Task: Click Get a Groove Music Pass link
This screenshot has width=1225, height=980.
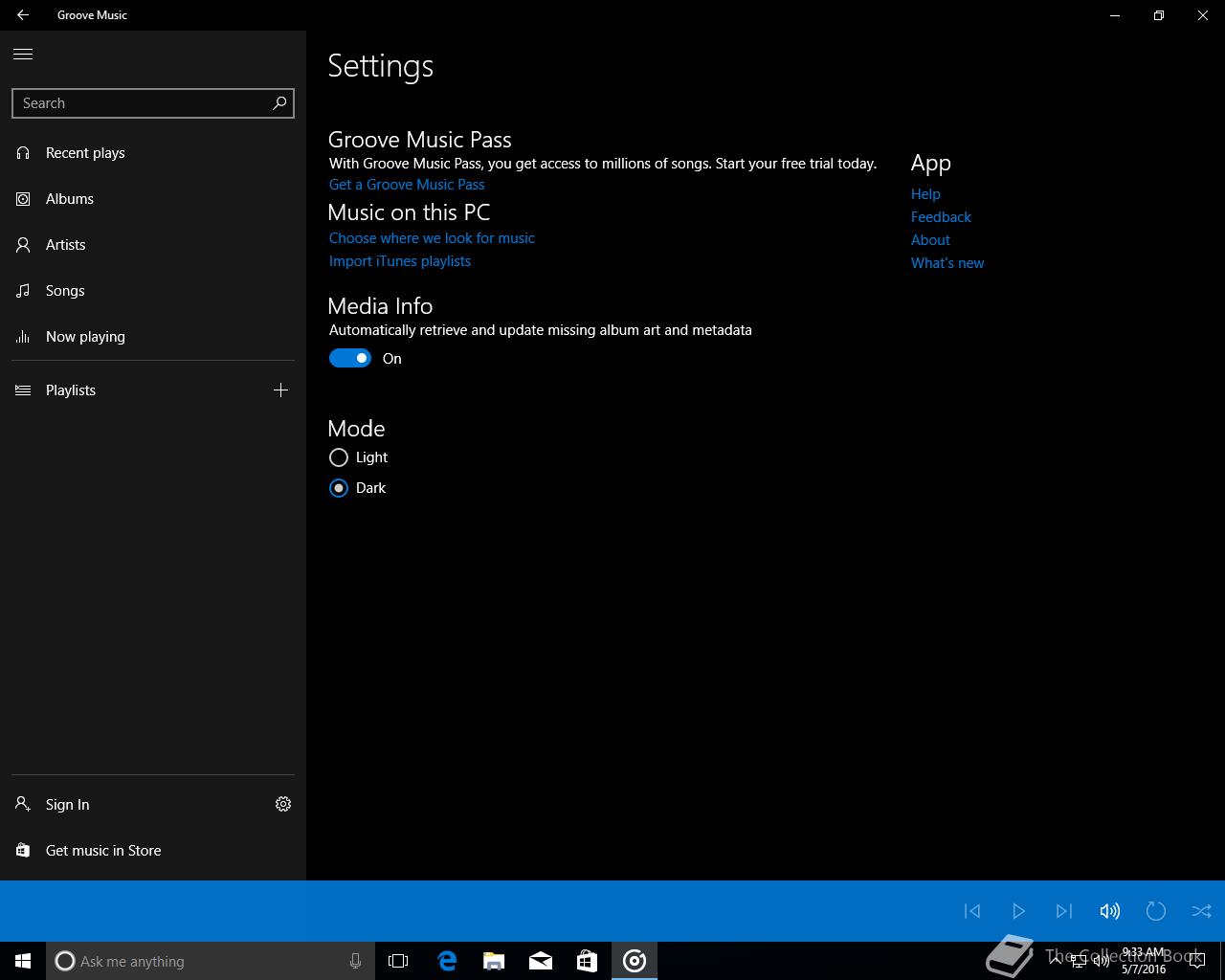Action: 407,185
